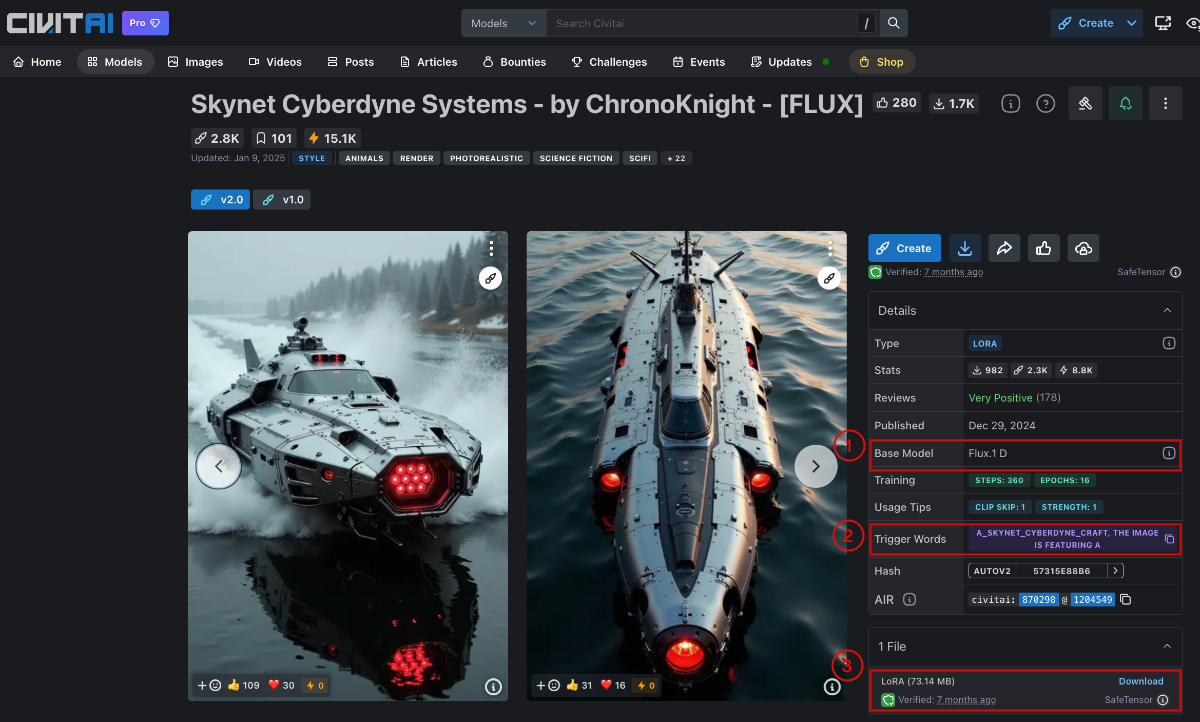Bookmark the model via 101 badge
1200x722 pixels.
[x=273, y=138]
